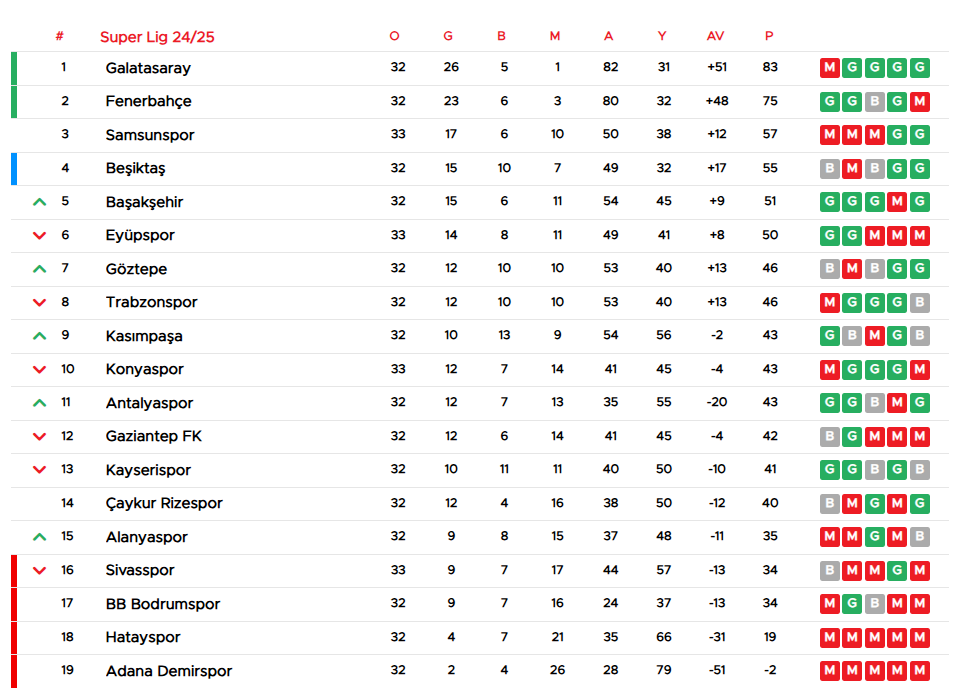Open the Super Lig 24/25 league title
The height and width of the screenshot is (688, 953).
tap(157, 37)
